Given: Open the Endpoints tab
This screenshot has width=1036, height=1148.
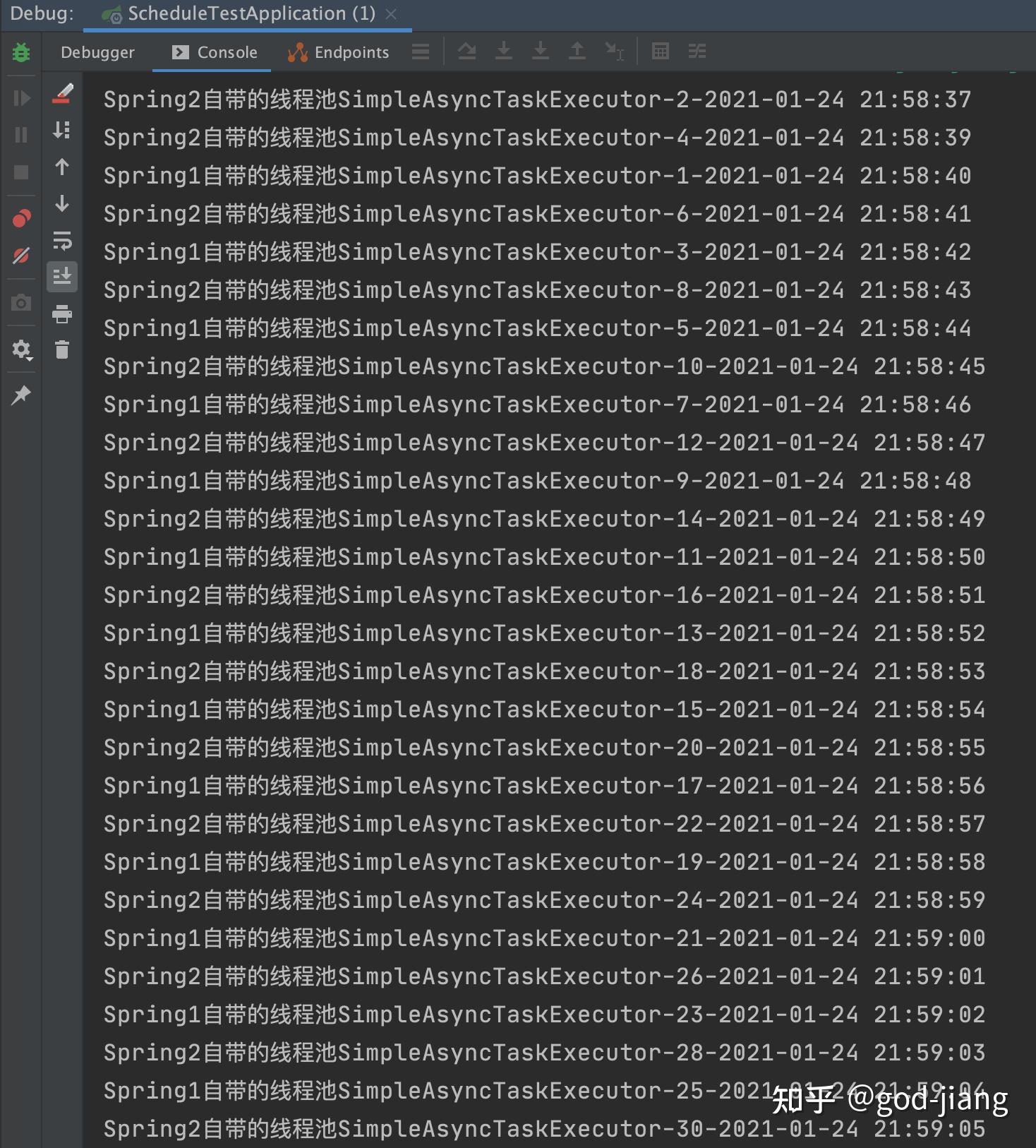Looking at the screenshot, I should (338, 52).
